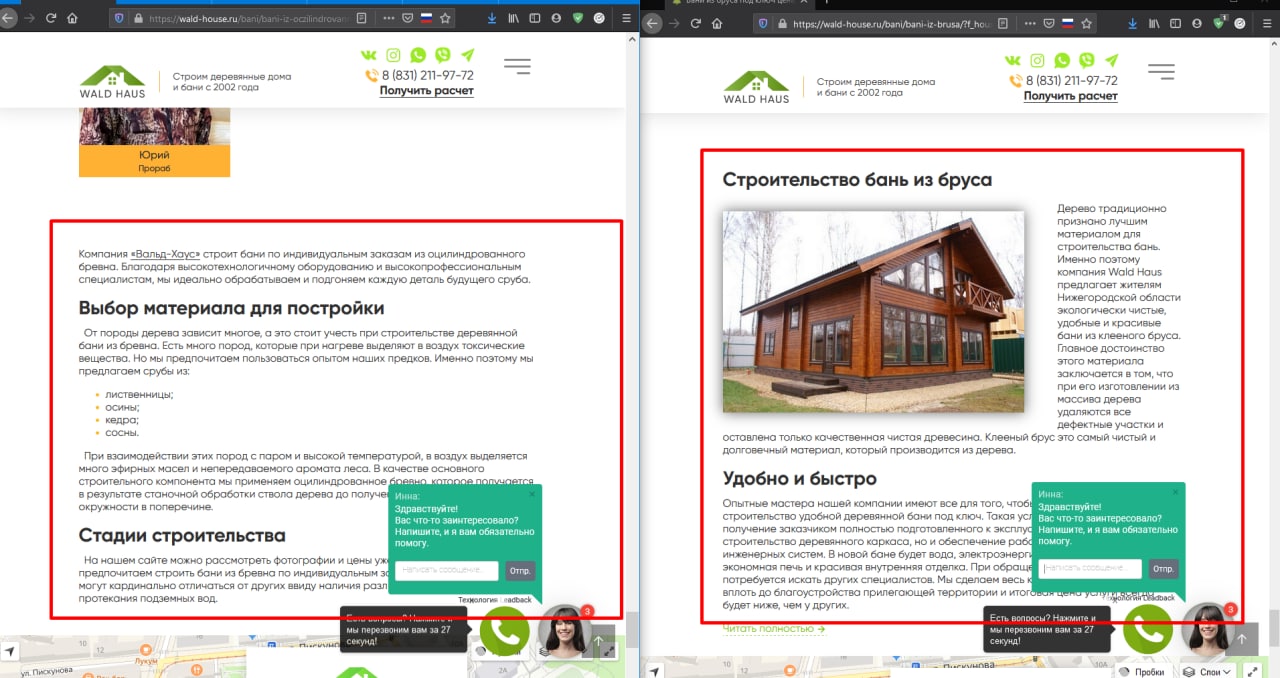The height and width of the screenshot is (678, 1280).
Task: Open the Telegram icon on the left page
Action: [467, 56]
